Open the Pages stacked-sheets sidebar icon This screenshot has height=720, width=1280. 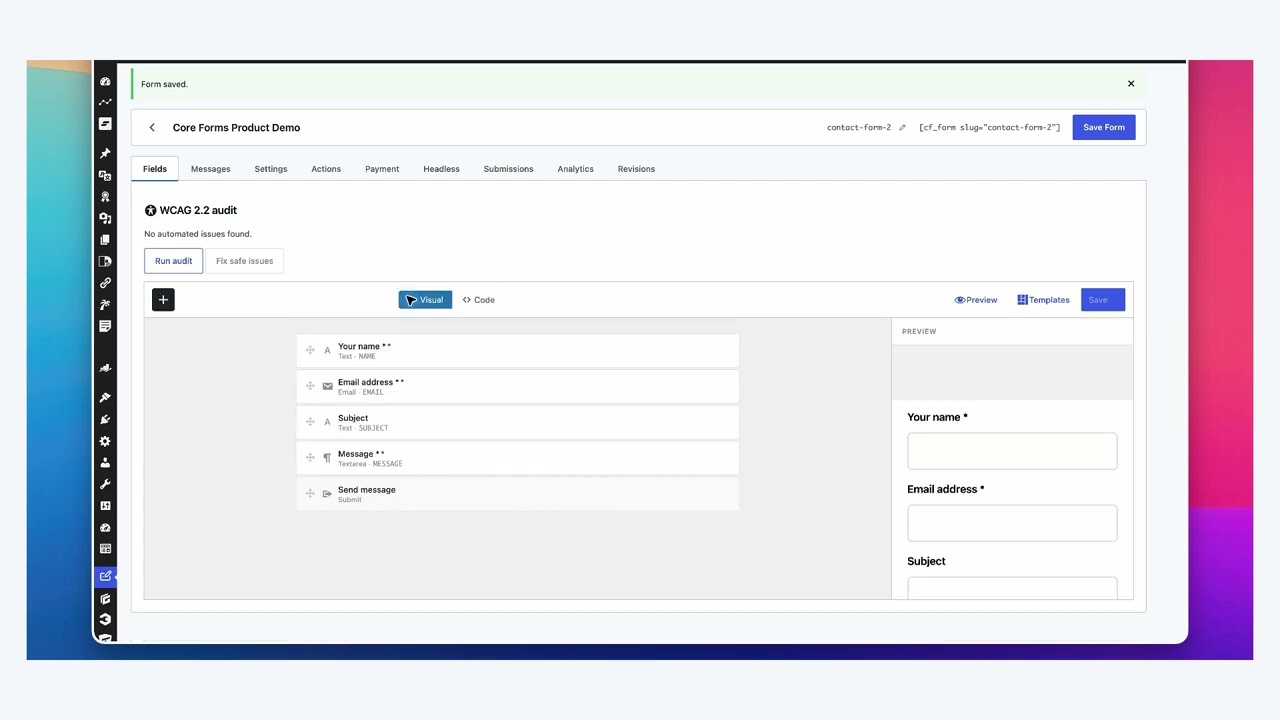tap(105, 240)
